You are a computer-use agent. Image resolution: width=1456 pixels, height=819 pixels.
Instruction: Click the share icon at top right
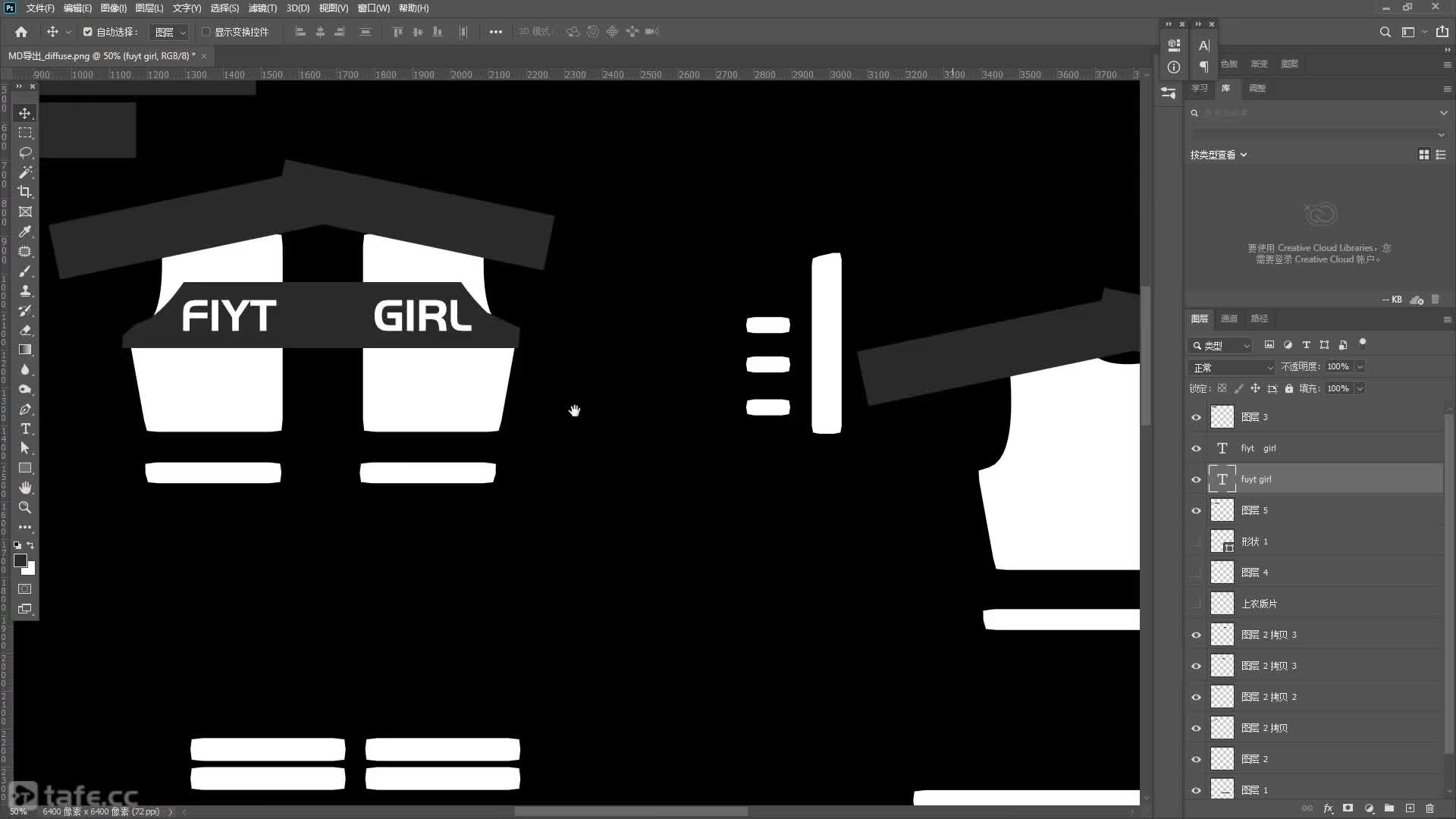pyautogui.click(x=1442, y=32)
